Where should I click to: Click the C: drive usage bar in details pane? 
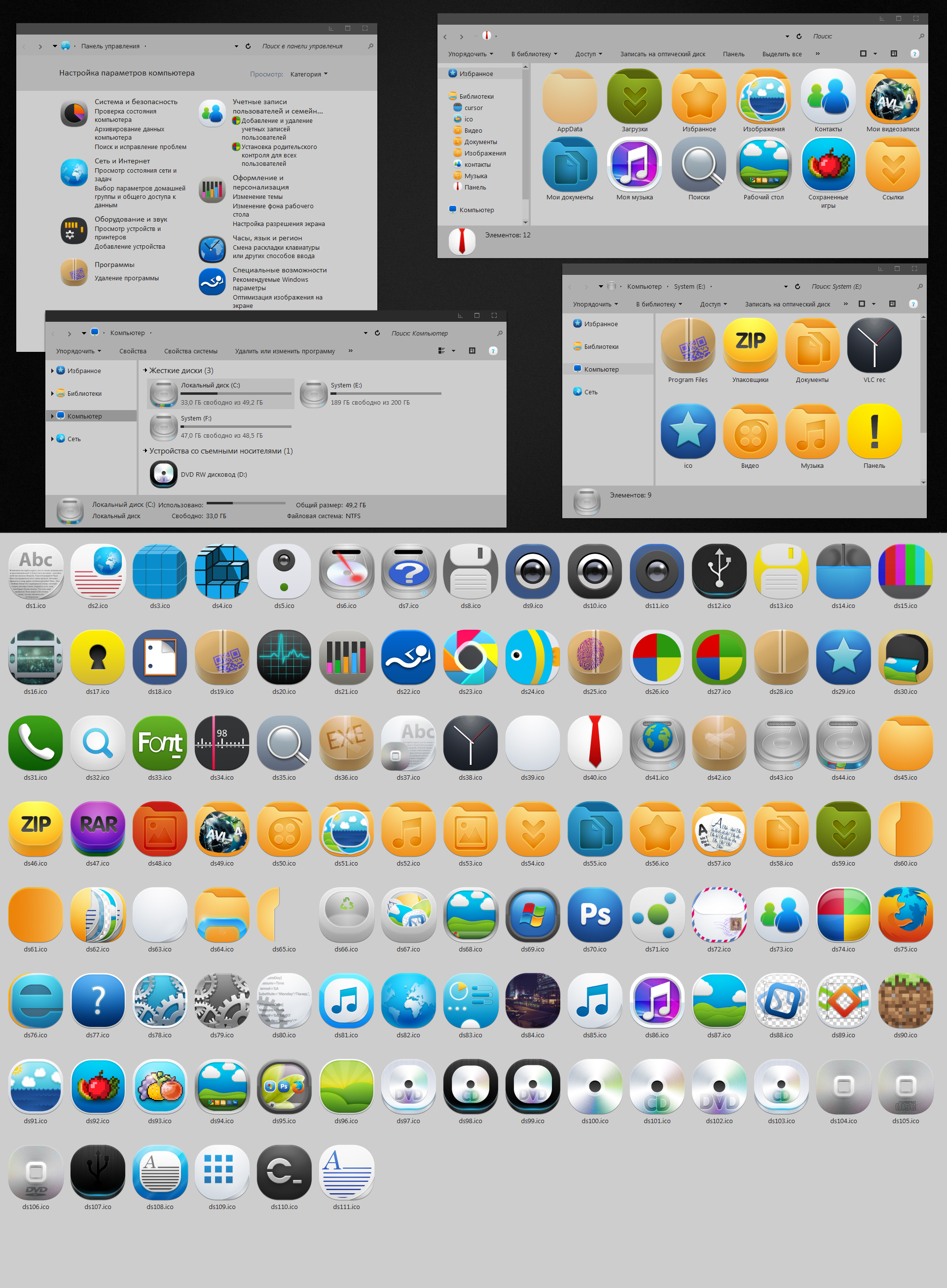click(246, 503)
